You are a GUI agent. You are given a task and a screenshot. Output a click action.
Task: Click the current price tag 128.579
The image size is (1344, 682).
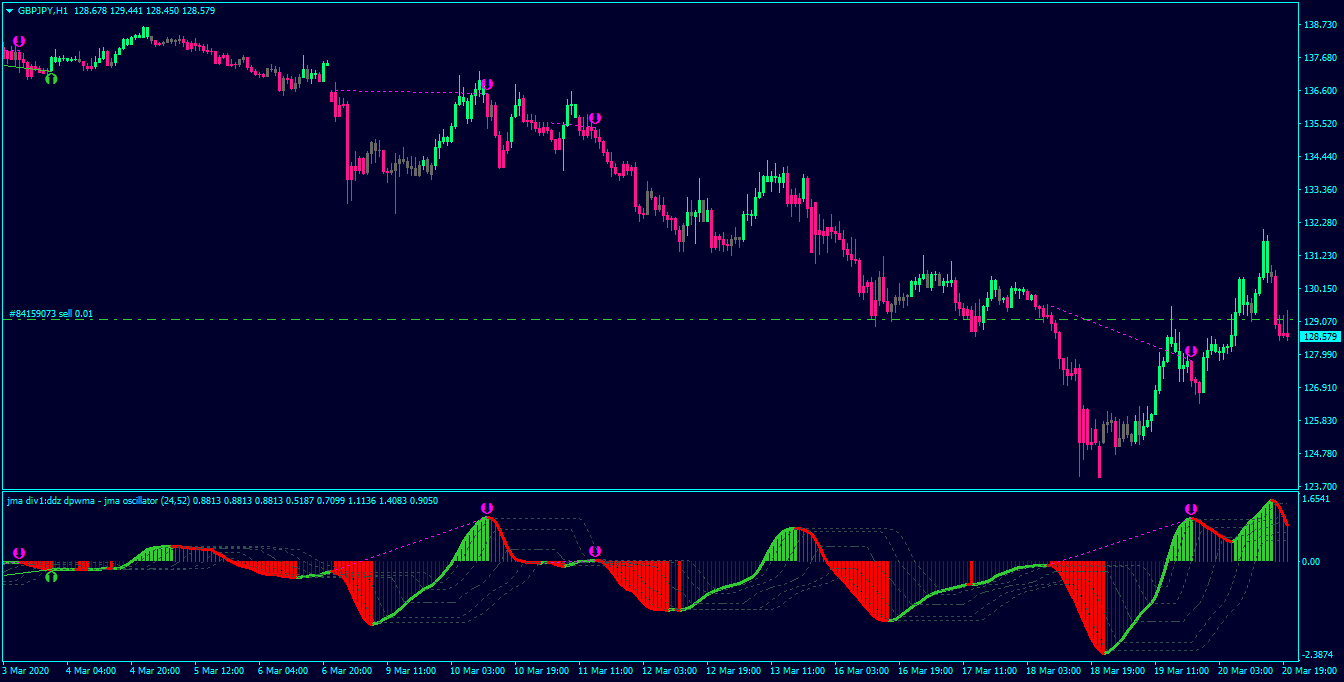click(x=1320, y=337)
